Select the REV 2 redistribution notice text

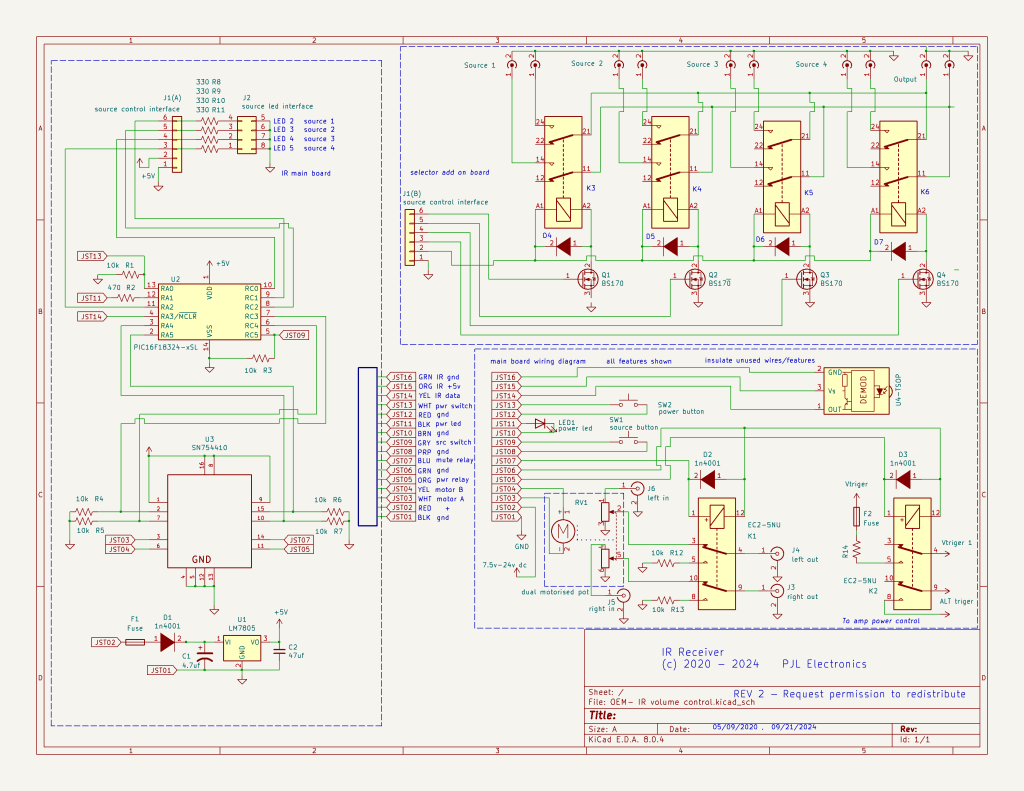pyautogui.click(x=850, y=693)
